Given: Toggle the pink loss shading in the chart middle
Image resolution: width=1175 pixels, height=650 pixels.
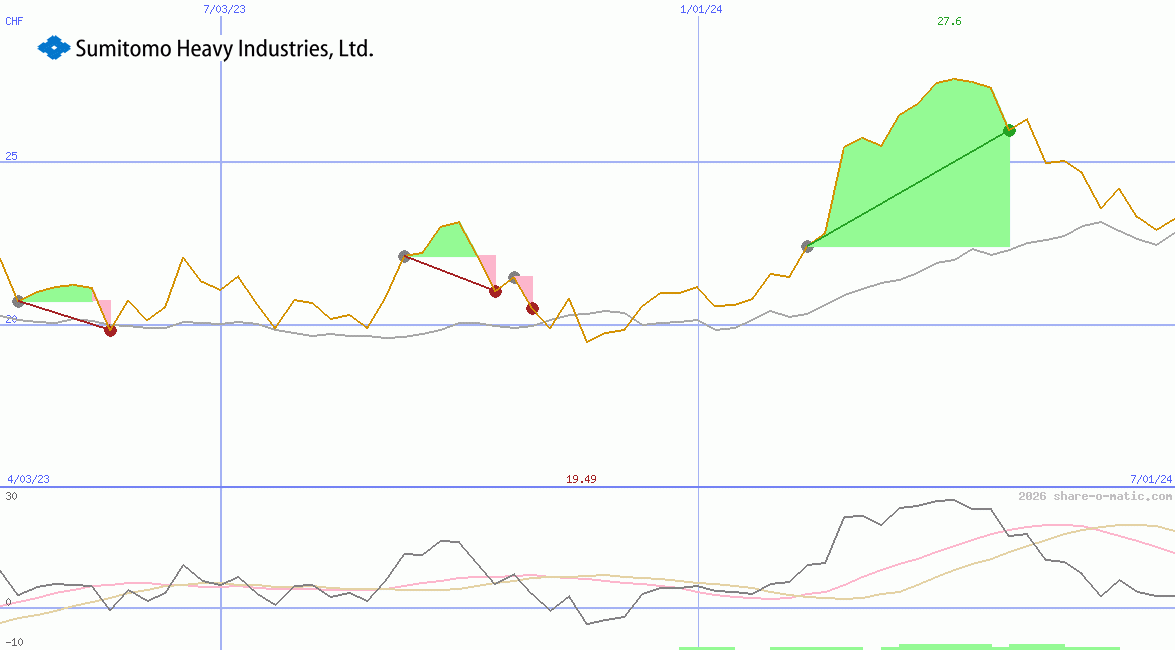Looking at the screenshot, I should 487,268.
